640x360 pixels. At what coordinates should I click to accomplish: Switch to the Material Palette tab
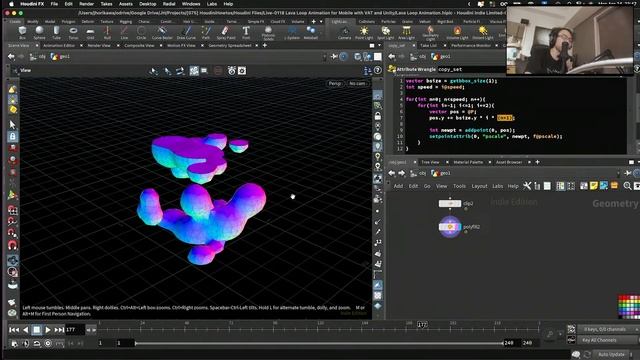click(x=468, y=162)
